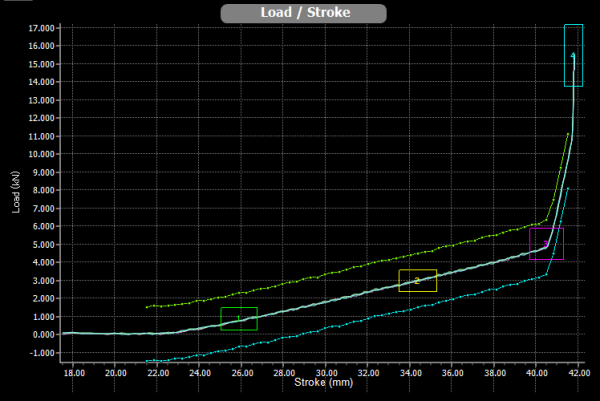Select the green evaluation window box
This screenshot has height=401, width=600.
[x=239, y=318]
